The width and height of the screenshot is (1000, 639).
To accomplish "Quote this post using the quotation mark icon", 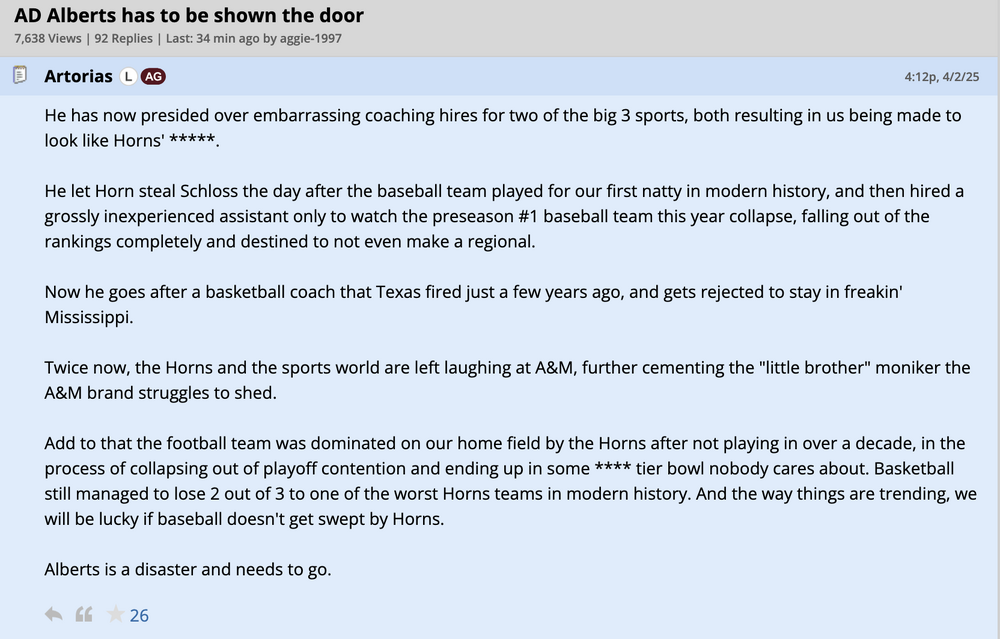I will click(84, 614).
